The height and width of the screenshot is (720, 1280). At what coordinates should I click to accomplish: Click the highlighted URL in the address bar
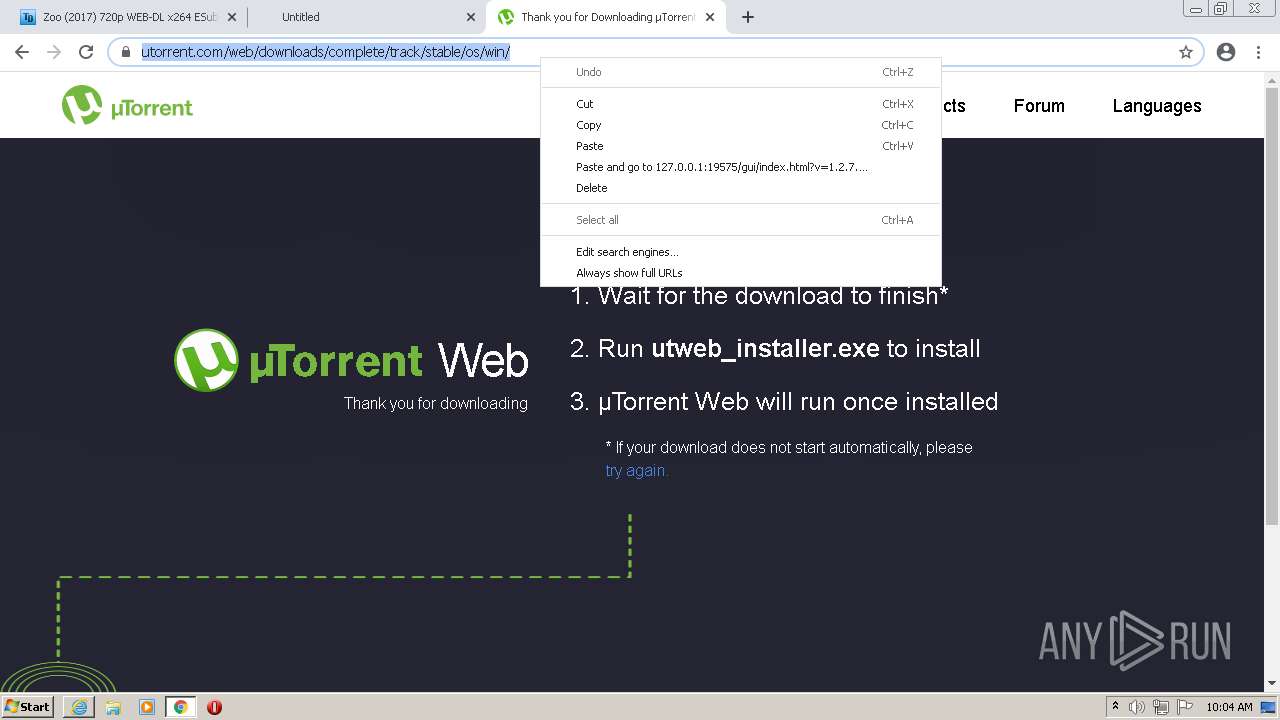pos(325,52)
